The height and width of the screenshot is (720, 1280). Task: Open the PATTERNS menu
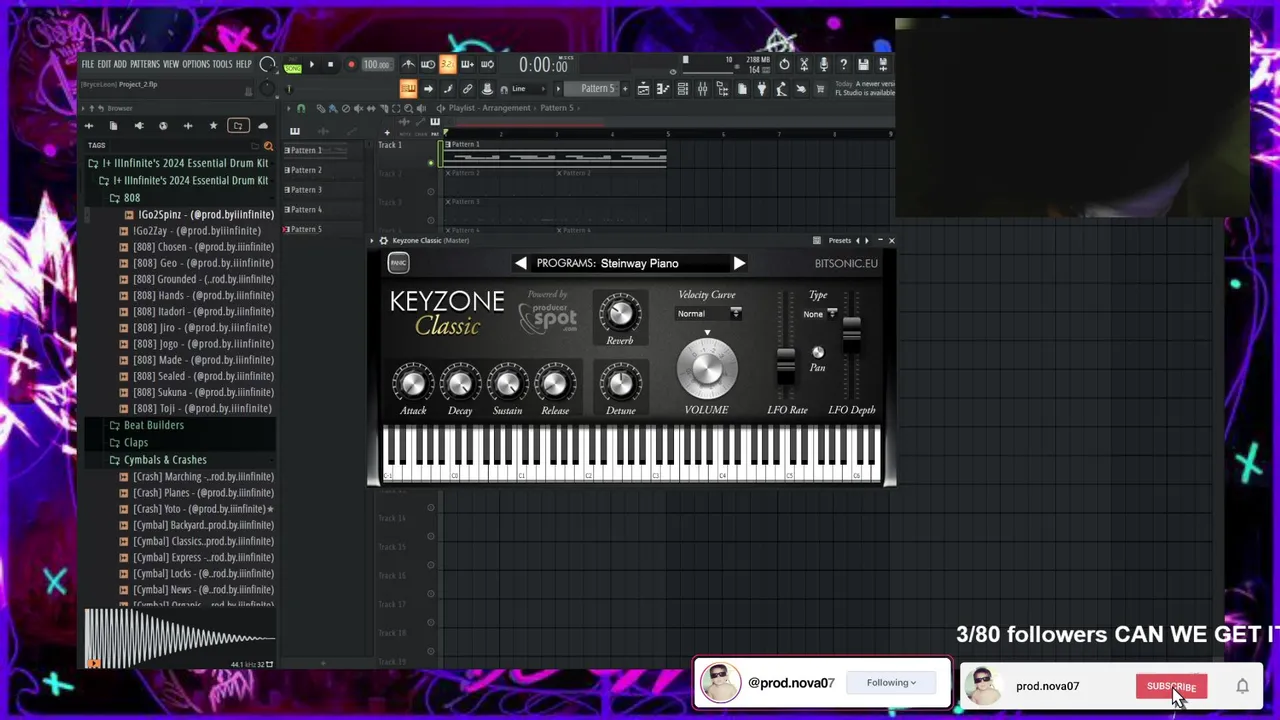click(144, 65)
